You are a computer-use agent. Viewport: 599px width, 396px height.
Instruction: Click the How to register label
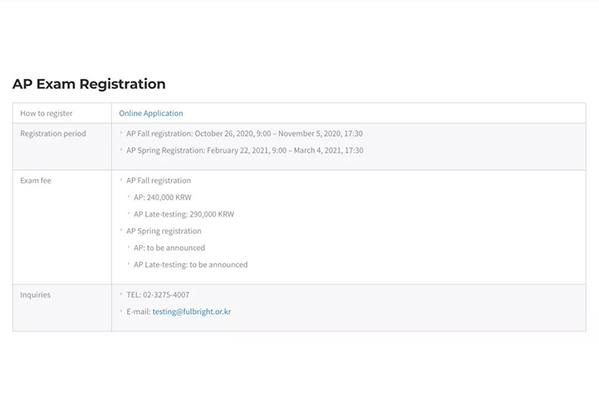pyautogui.click(x=46, y=113)
